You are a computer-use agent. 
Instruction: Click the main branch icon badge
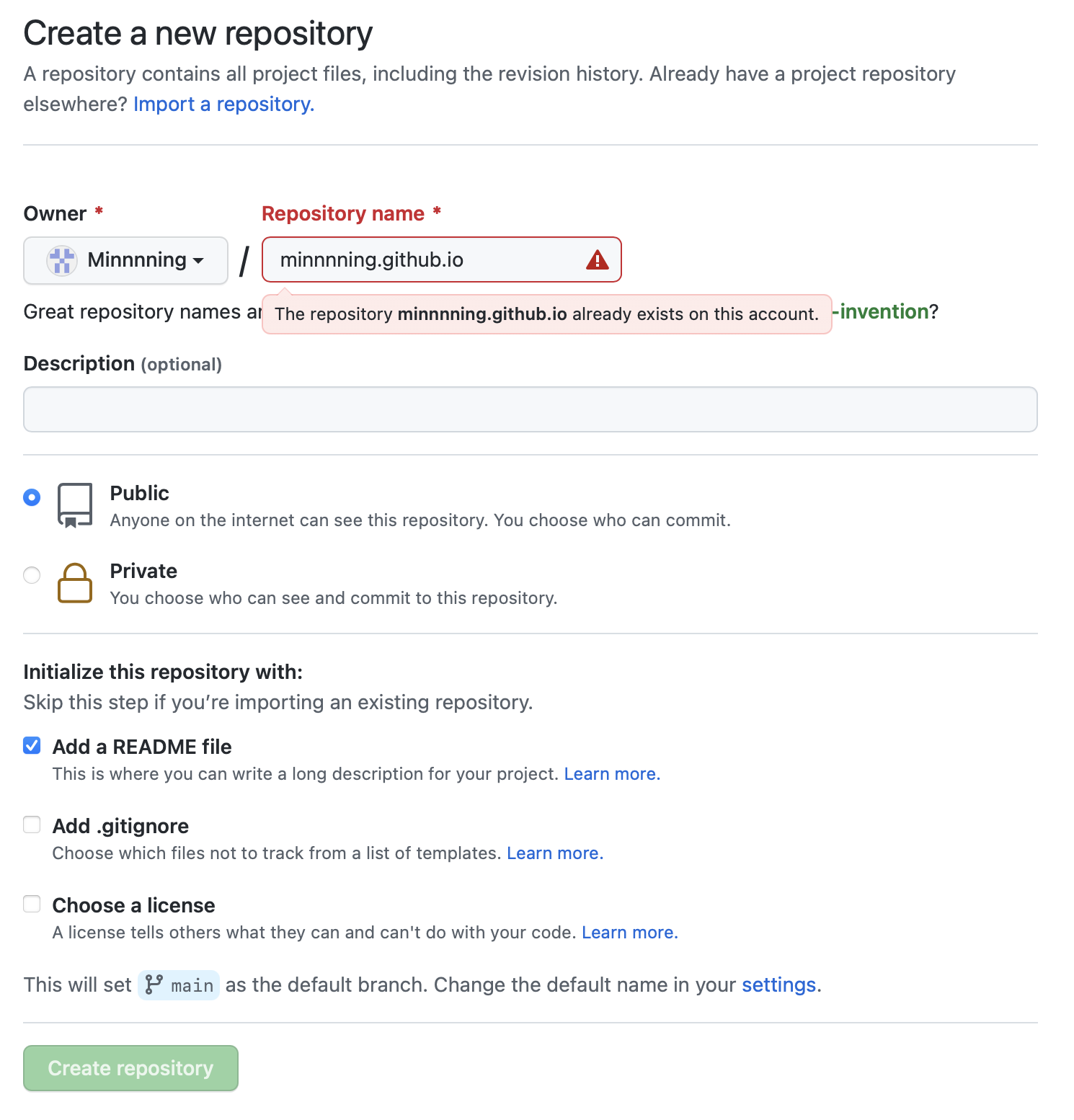pos(179,985)
